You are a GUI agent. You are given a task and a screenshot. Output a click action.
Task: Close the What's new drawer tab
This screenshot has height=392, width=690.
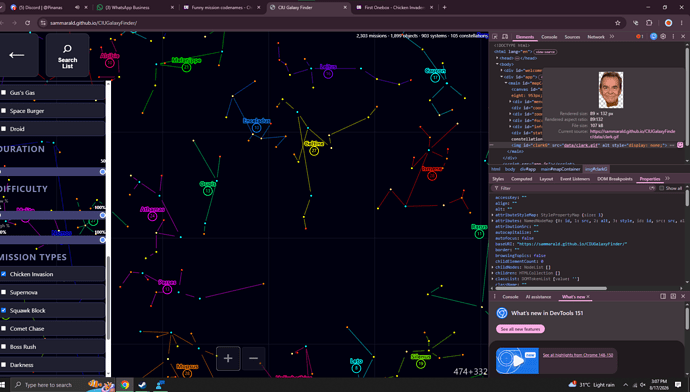588,297
